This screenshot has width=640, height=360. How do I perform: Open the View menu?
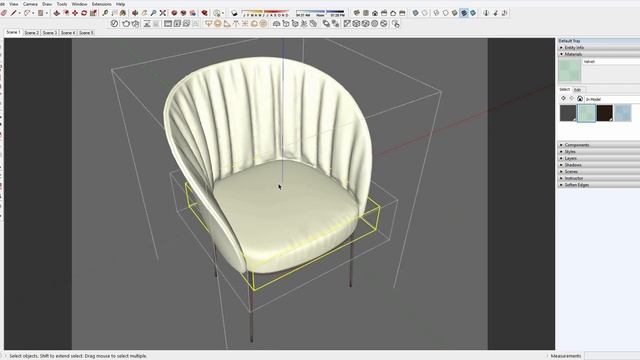pos(13,4)
